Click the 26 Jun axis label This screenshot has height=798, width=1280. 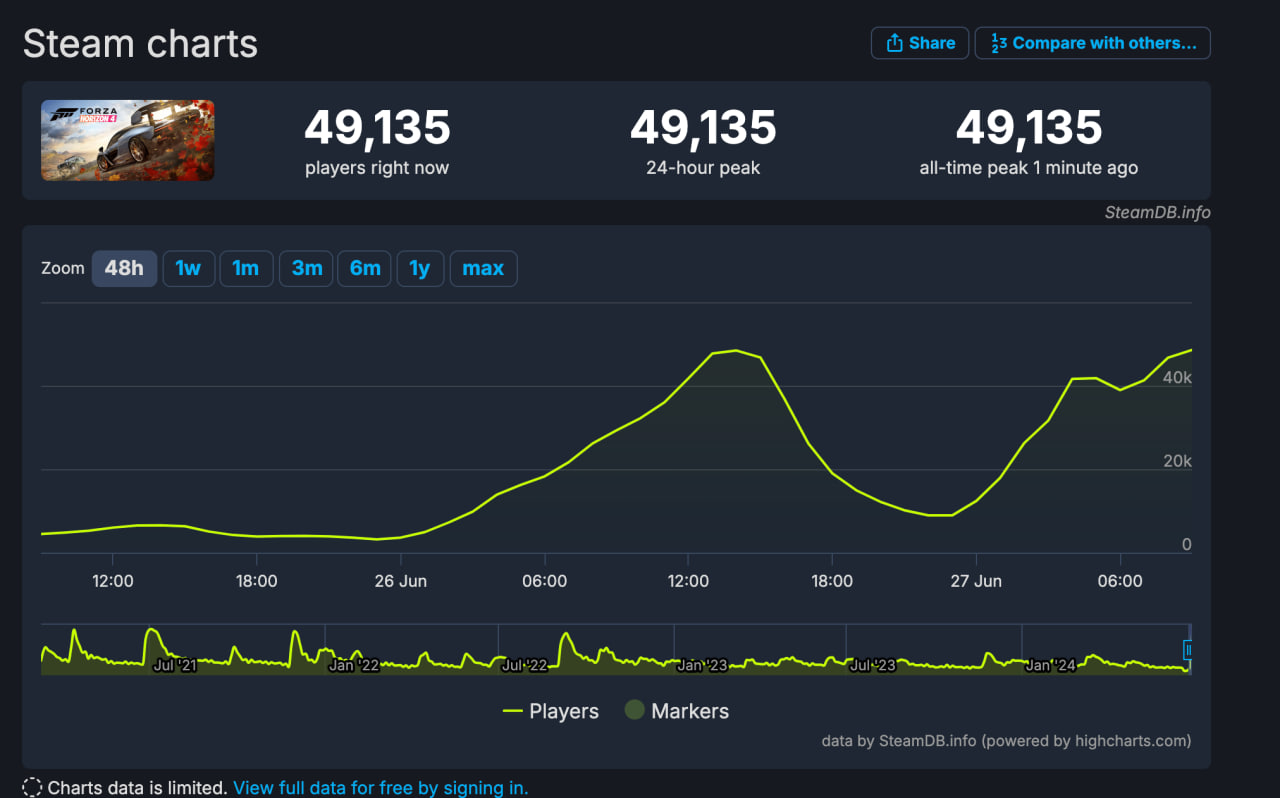pyautogui.click(x=400, y=581)
